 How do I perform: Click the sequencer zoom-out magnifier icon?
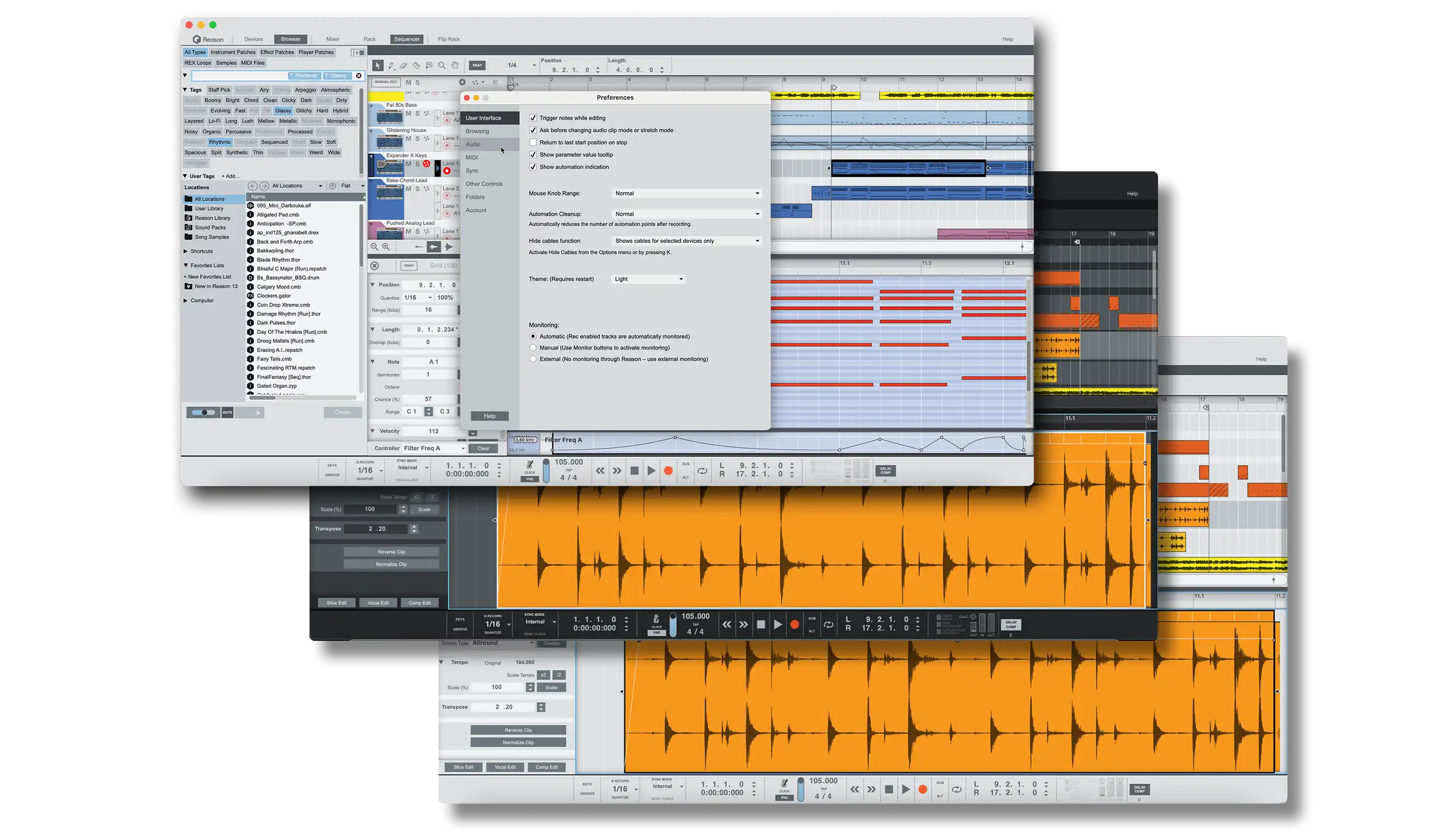click(374, 247)
